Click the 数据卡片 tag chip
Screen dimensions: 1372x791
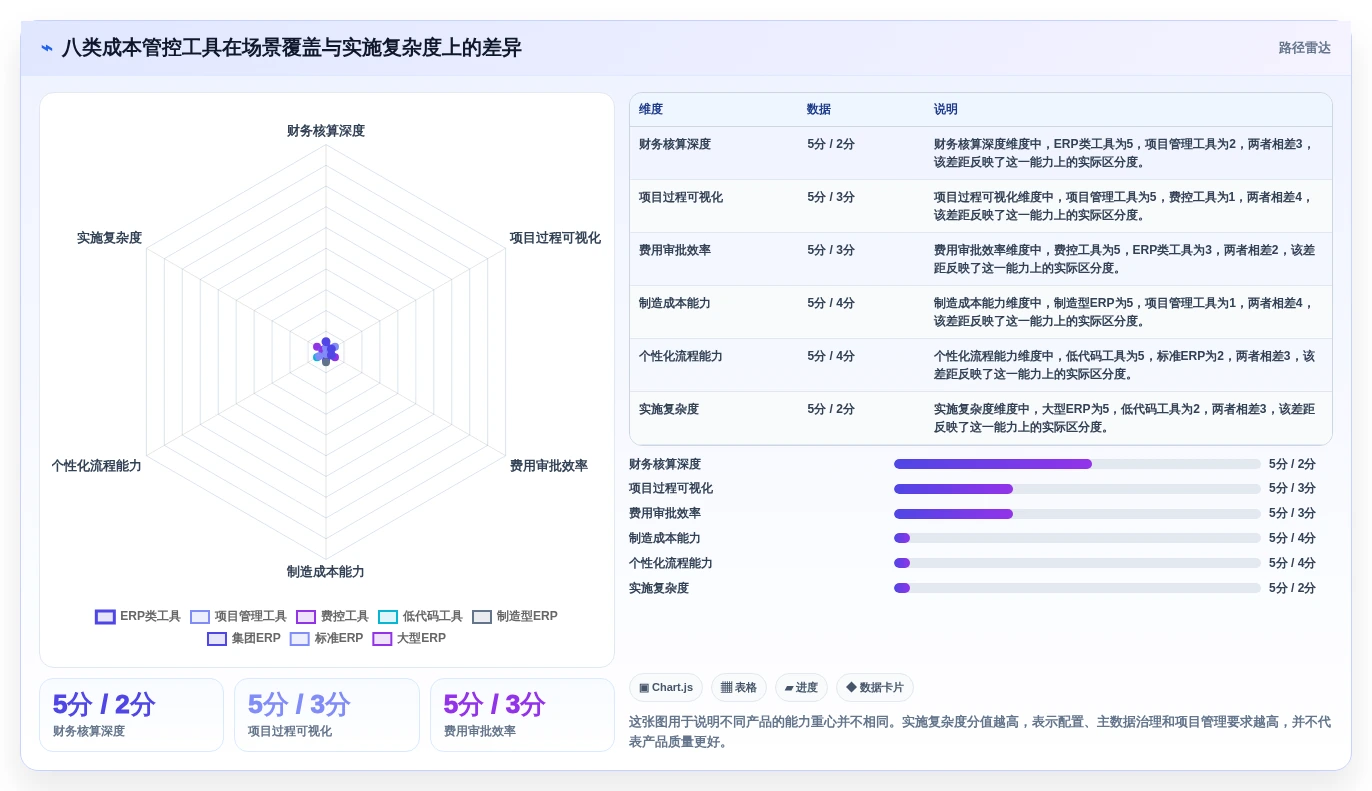tap(875, 688)
